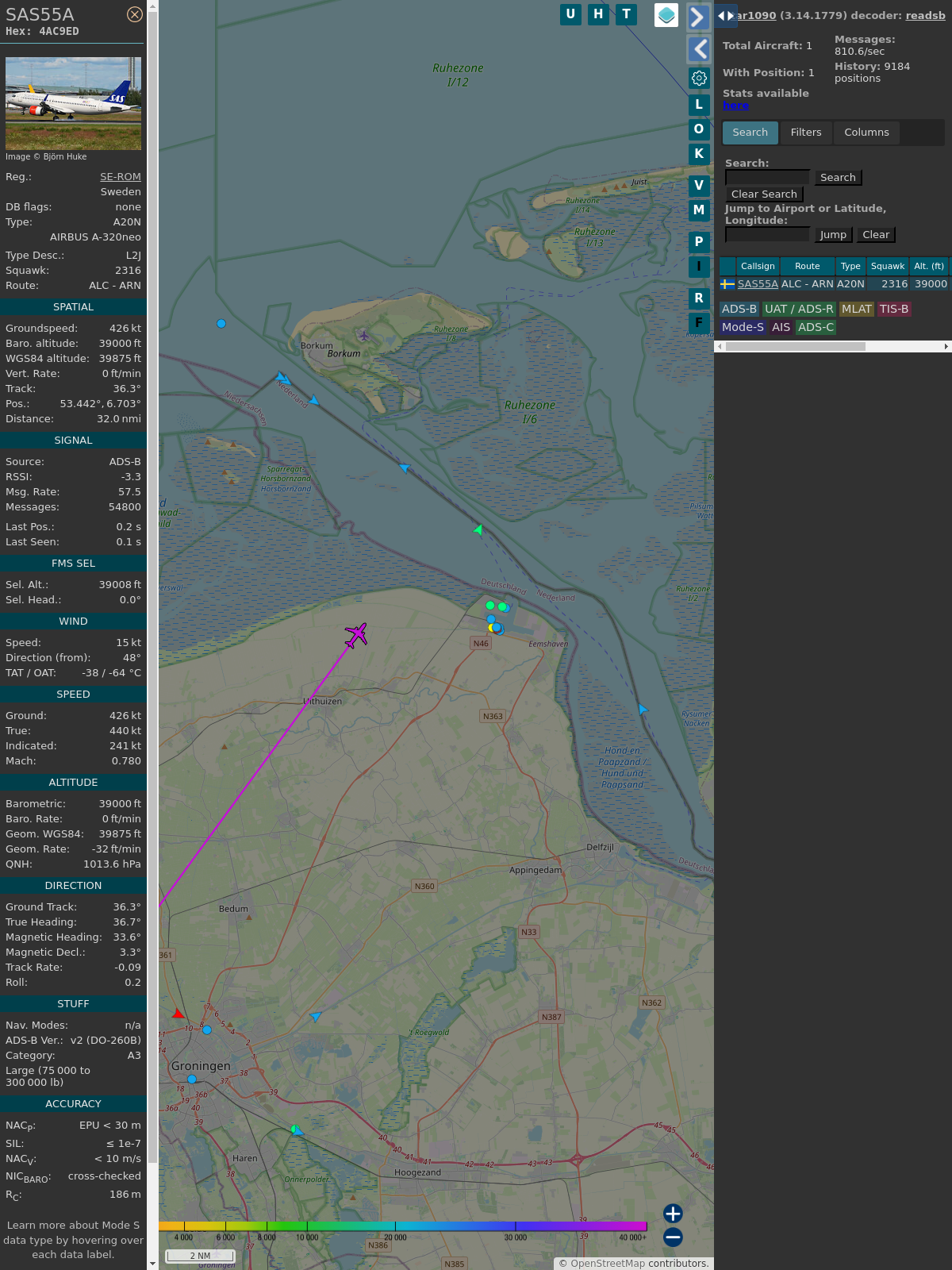952x1270 pixels.
Task: Open the SE-ROM registration link
Action: tap(121, 177)
